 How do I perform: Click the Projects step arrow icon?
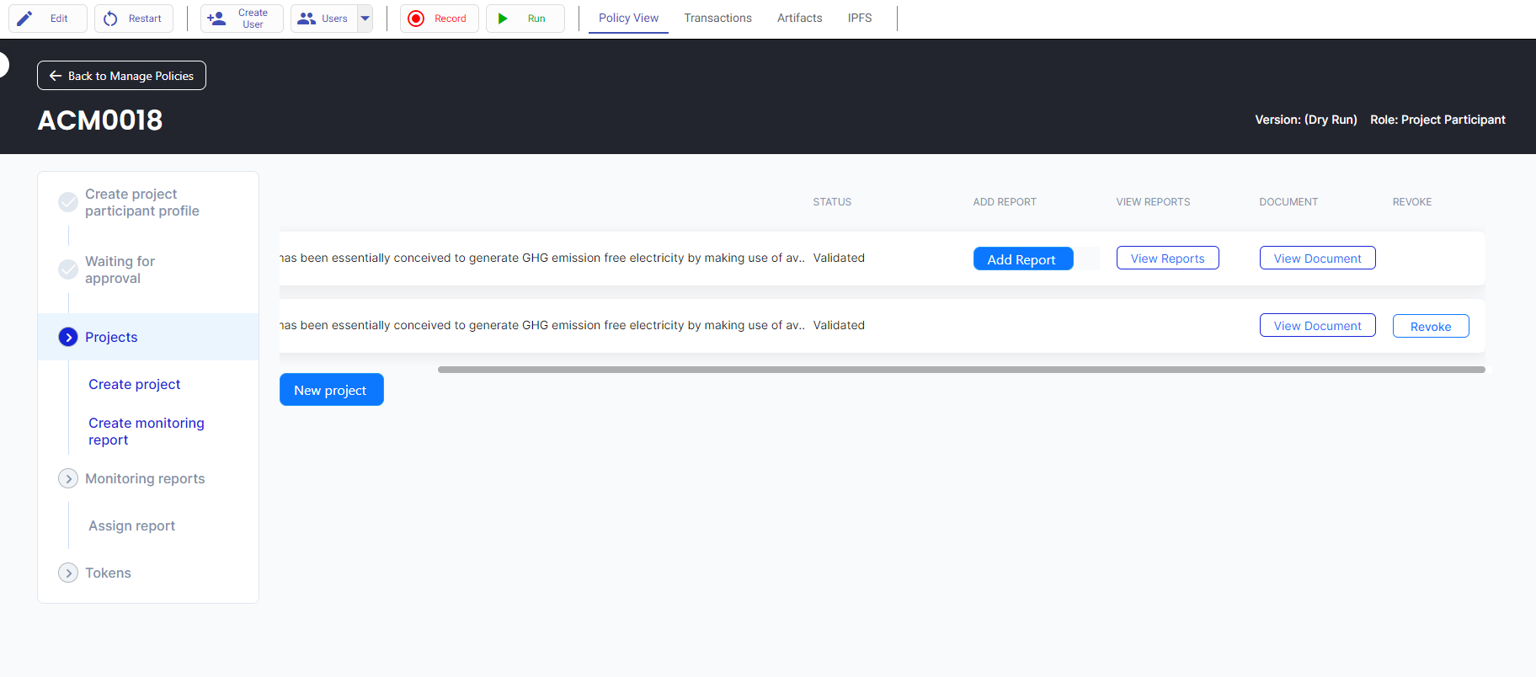tap(68, 338)
